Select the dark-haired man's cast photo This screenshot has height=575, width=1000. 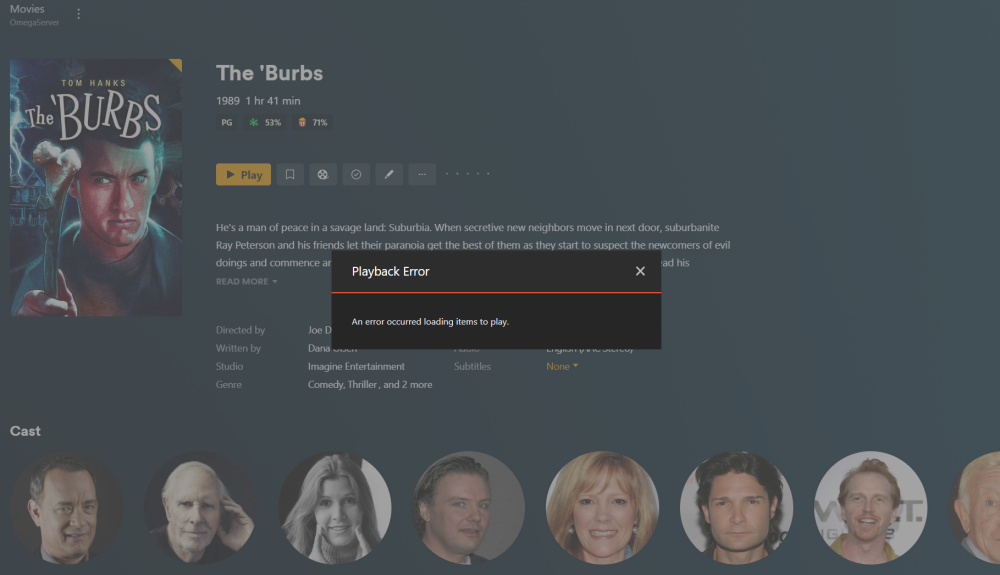pyautogui.click(x=737, y=507)
